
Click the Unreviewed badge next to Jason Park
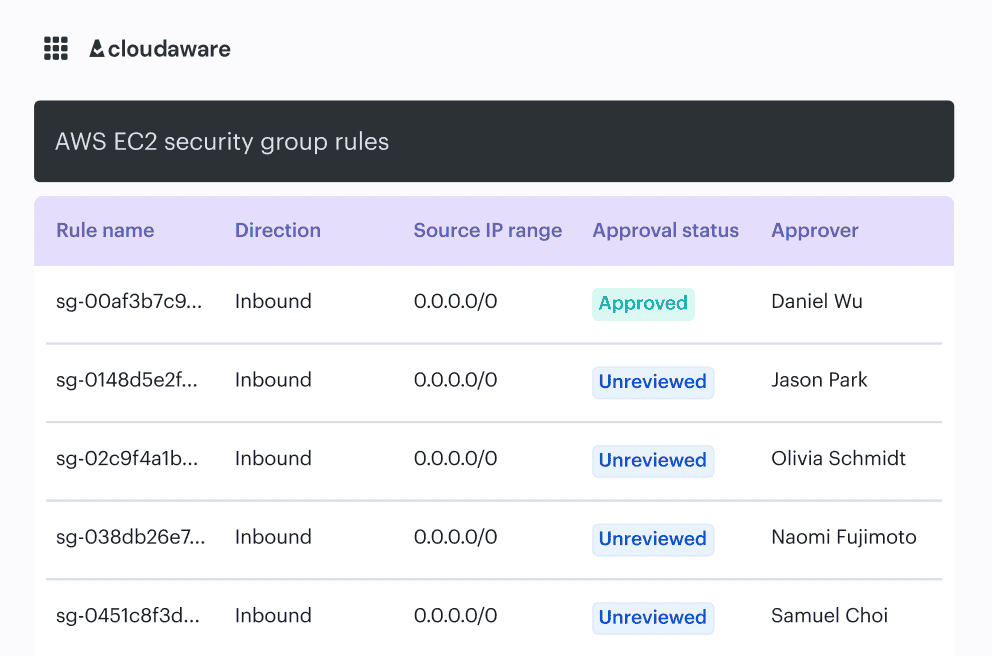pos(653,381)
